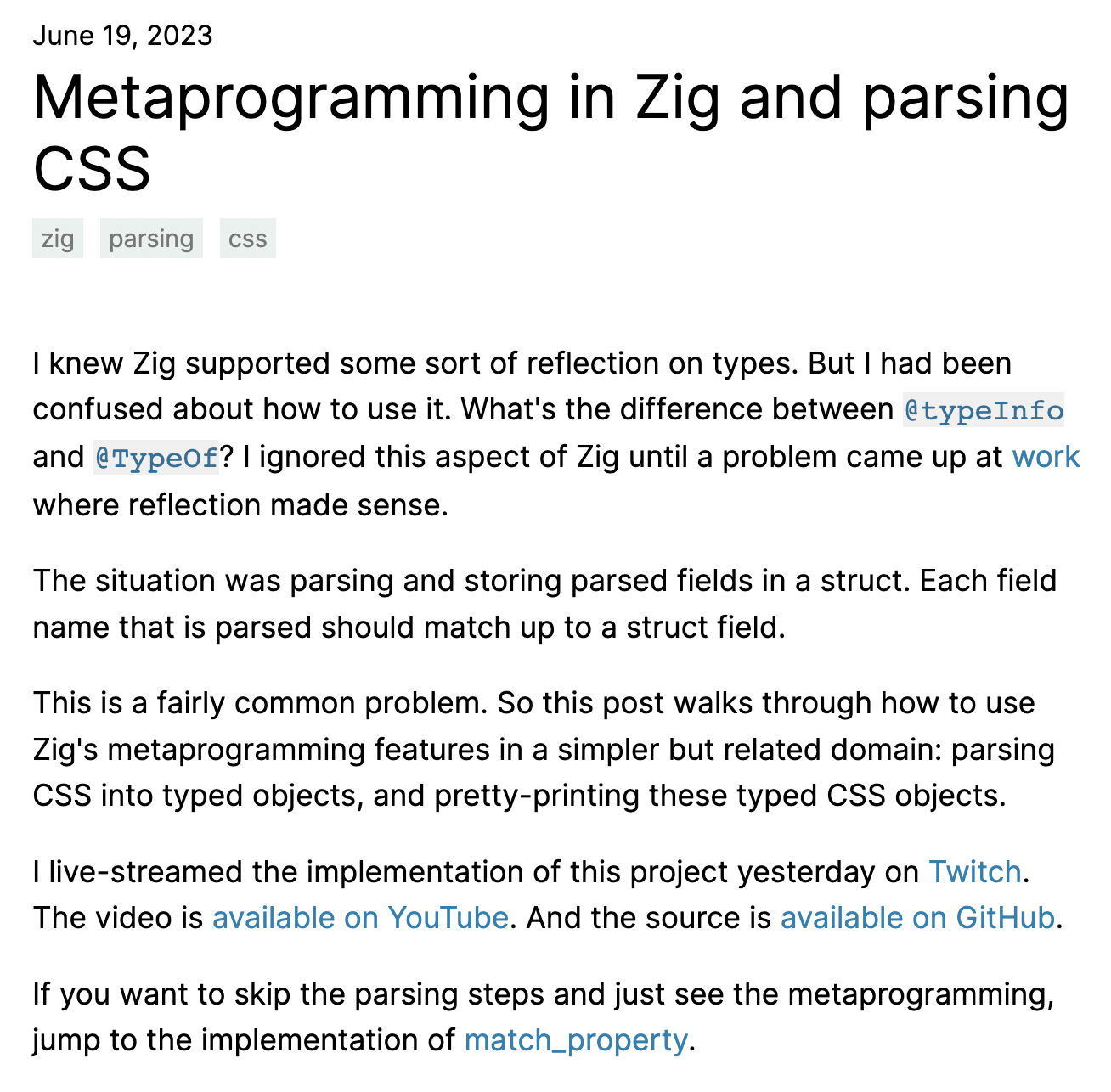Open the parsing tag
This screenshot has width=1111, height=1092.
(x=151, y=239)
